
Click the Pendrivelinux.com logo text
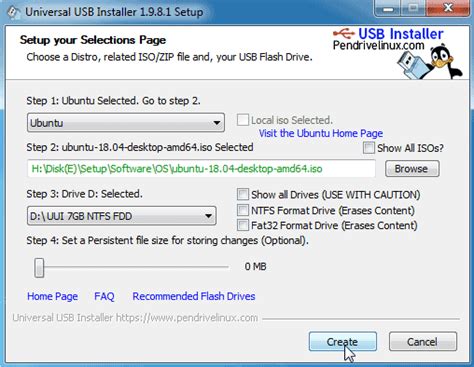click(x=378, y=46)
